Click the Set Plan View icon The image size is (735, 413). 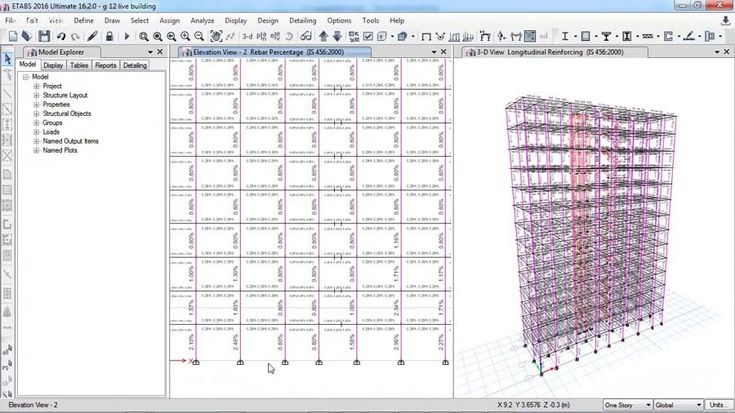pos(262,36)
